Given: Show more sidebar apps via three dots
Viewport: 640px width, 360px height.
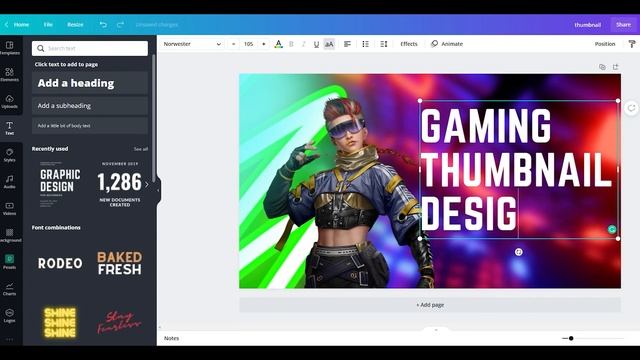Looking at the screenshot, I should click(10, 339).
